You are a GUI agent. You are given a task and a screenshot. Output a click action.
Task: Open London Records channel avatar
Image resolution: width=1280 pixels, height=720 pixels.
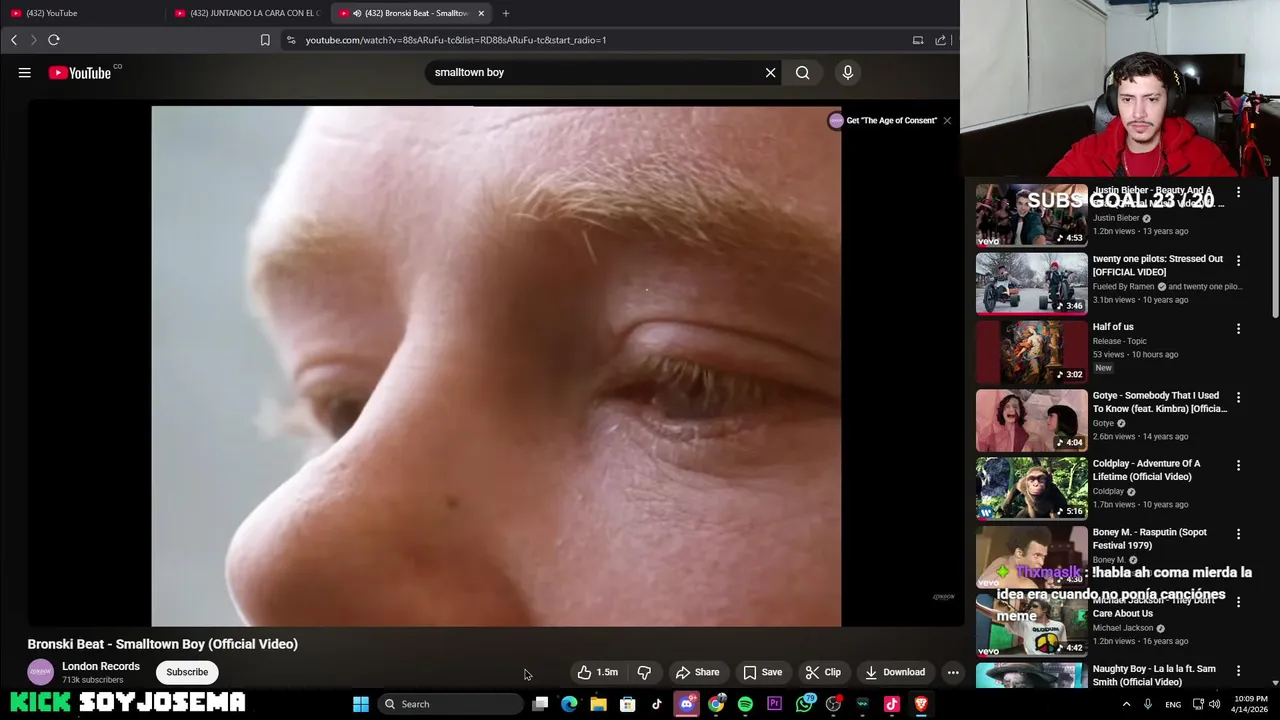point(40,672)
